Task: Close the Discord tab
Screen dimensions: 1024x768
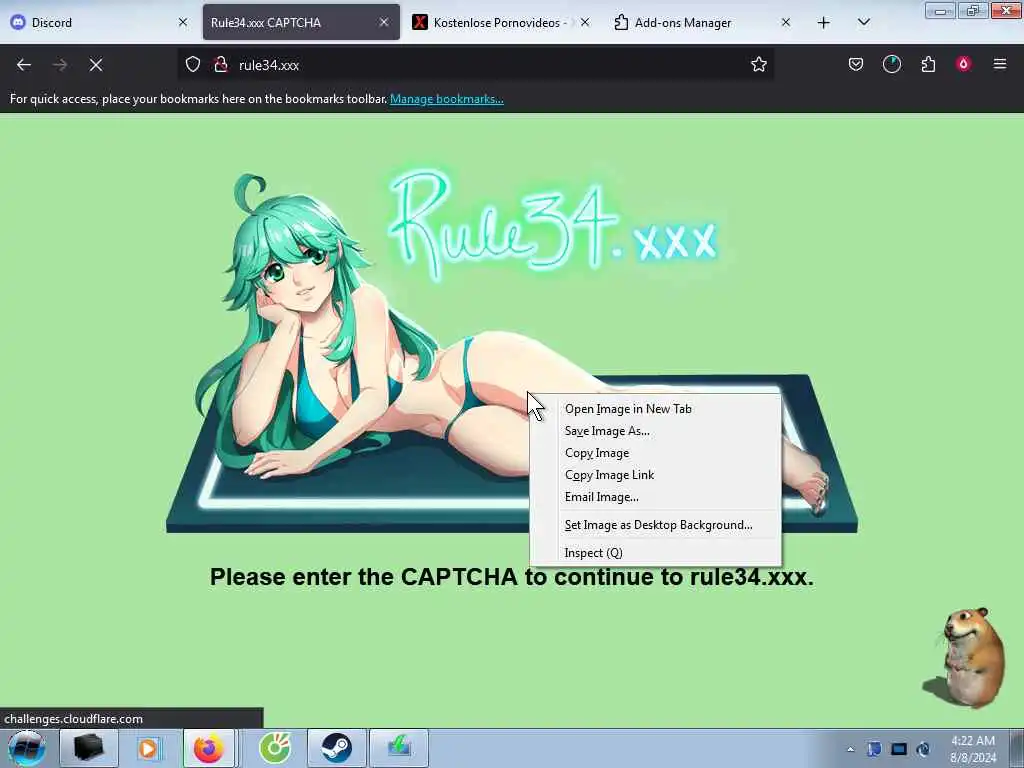Action: [183, 22]
